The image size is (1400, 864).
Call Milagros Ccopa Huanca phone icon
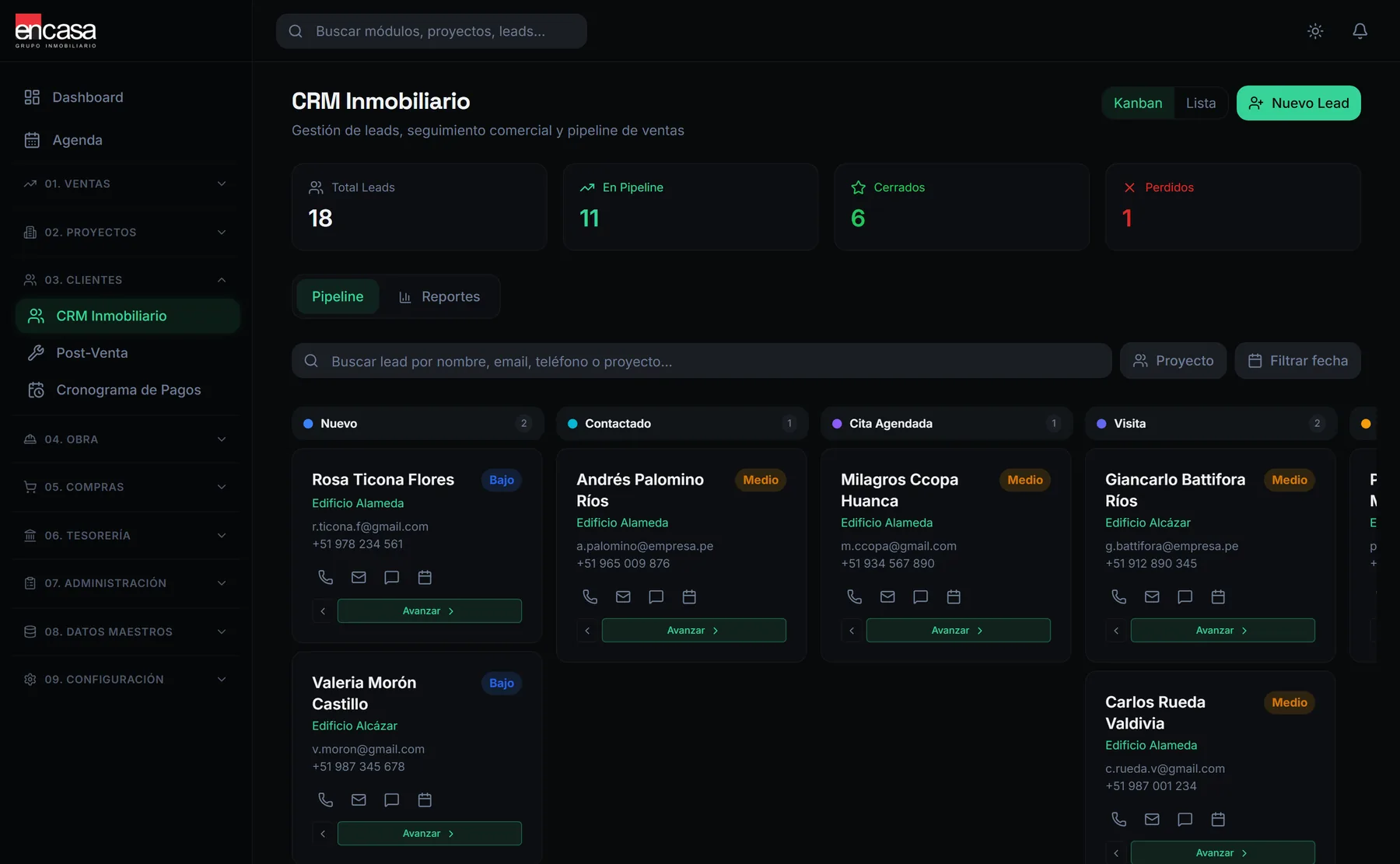pos(855,596)
